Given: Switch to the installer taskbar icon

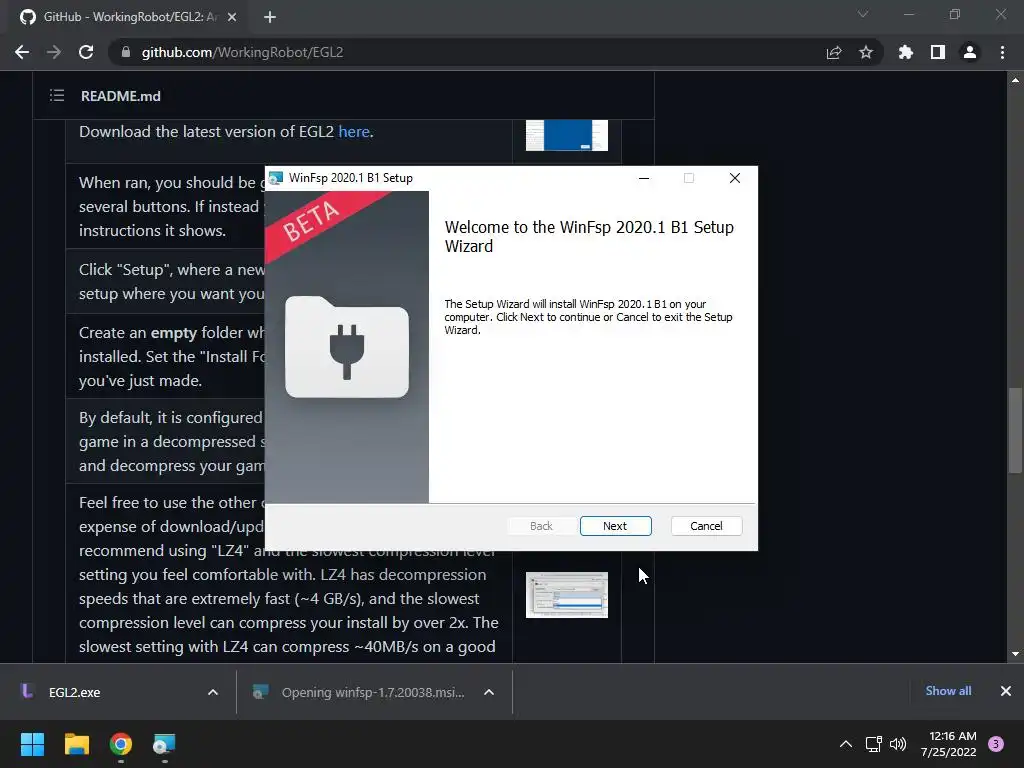Looking at the screenshot, I should pyautogui.click(x=164, y=744).
